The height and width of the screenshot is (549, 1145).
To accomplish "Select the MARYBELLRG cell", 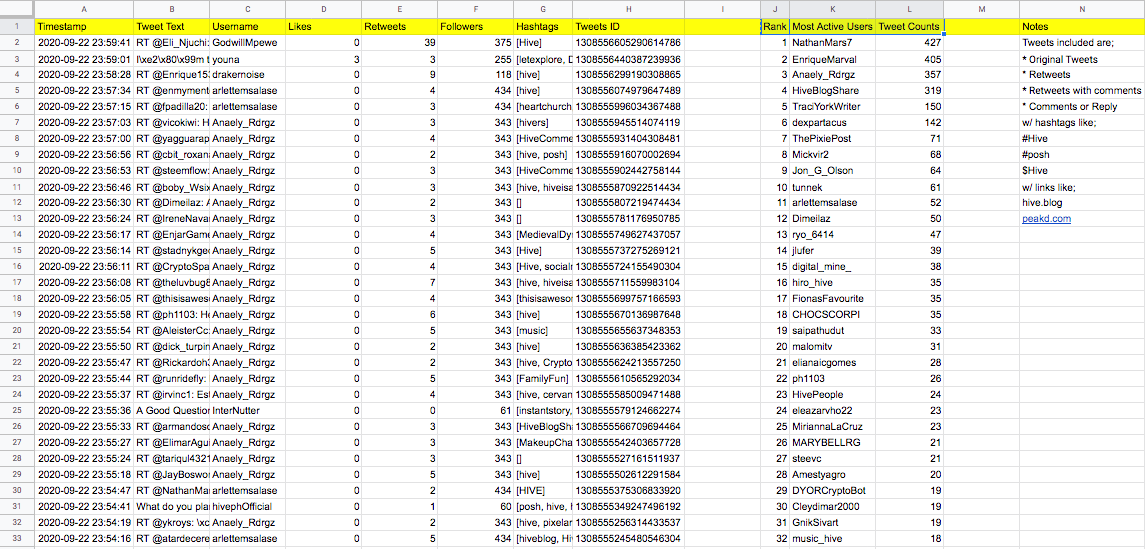I will [832, 442].
